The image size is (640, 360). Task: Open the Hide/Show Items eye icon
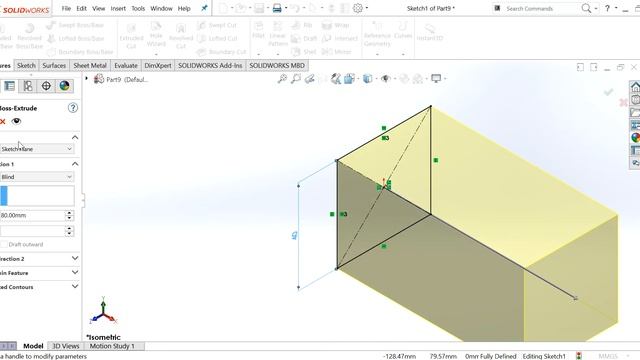[x=385, y=78]
